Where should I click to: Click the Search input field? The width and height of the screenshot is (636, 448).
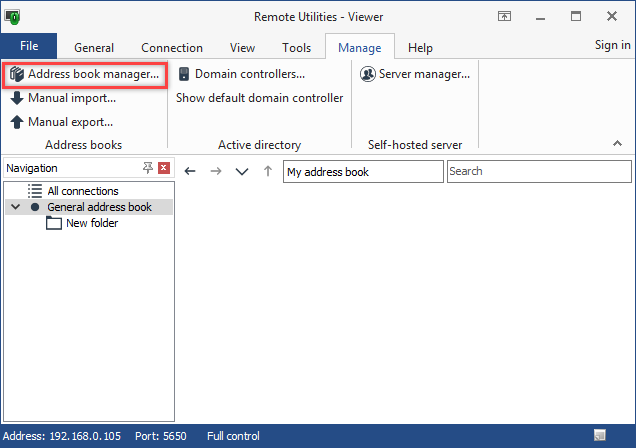tap(538, 172)
